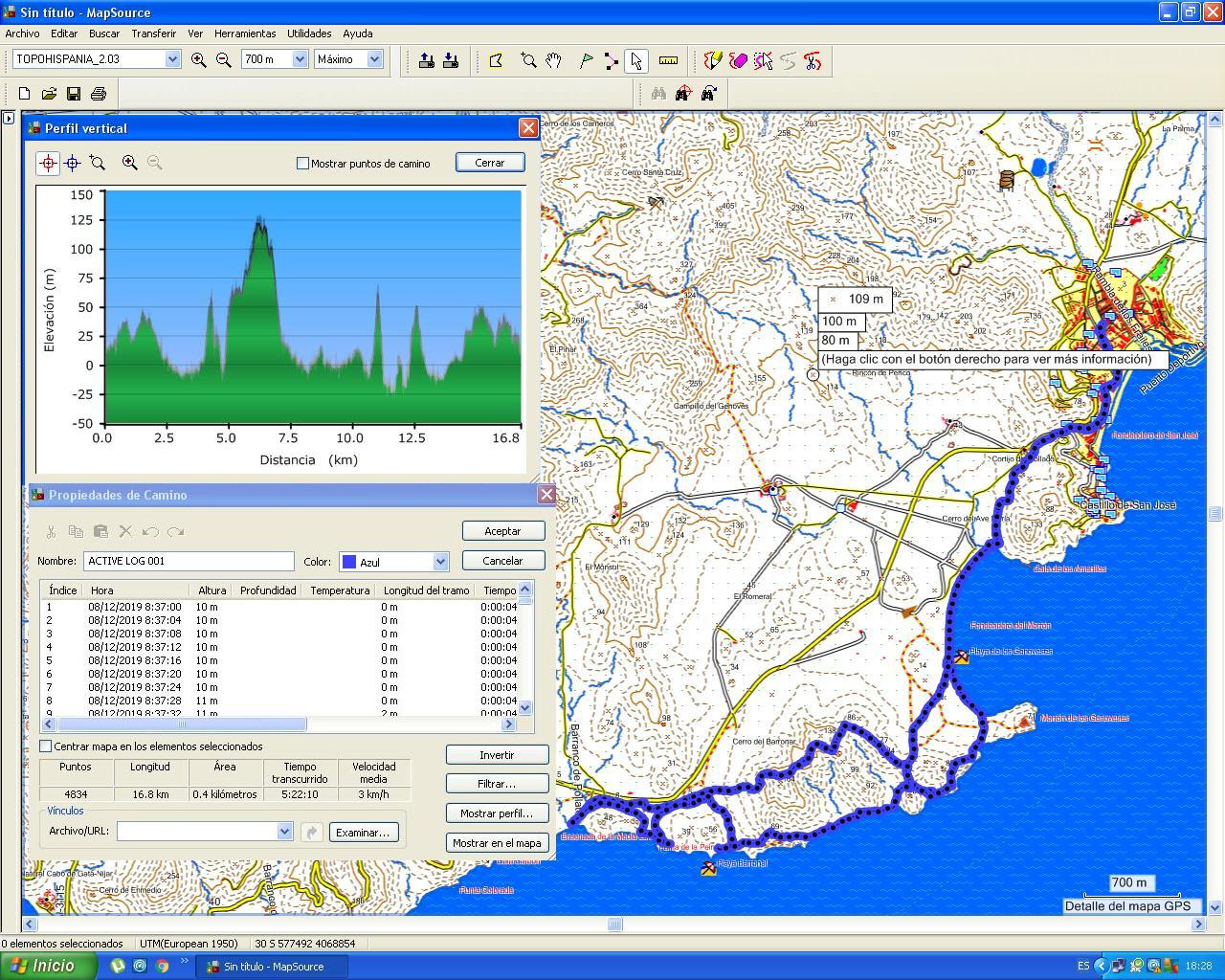Click the track point table horizontal scrollbar thumb
Viewport: 1225px width, 980px height.
click(182, 724)
